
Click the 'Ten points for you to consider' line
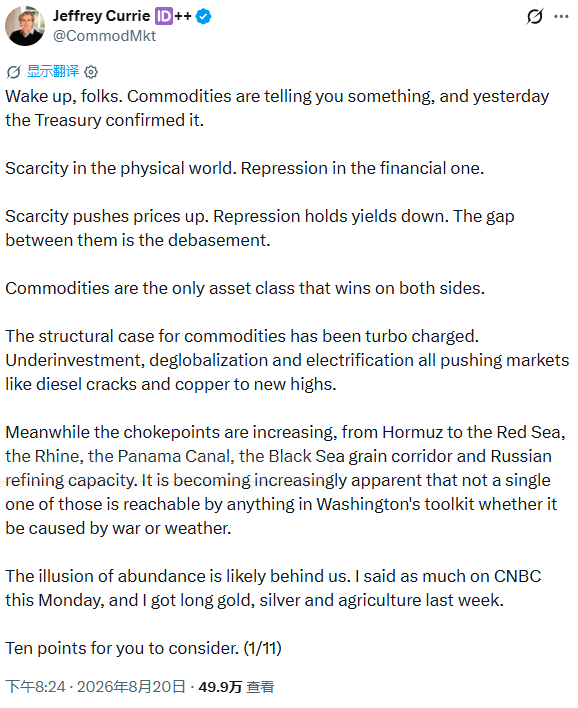(144, 648)
